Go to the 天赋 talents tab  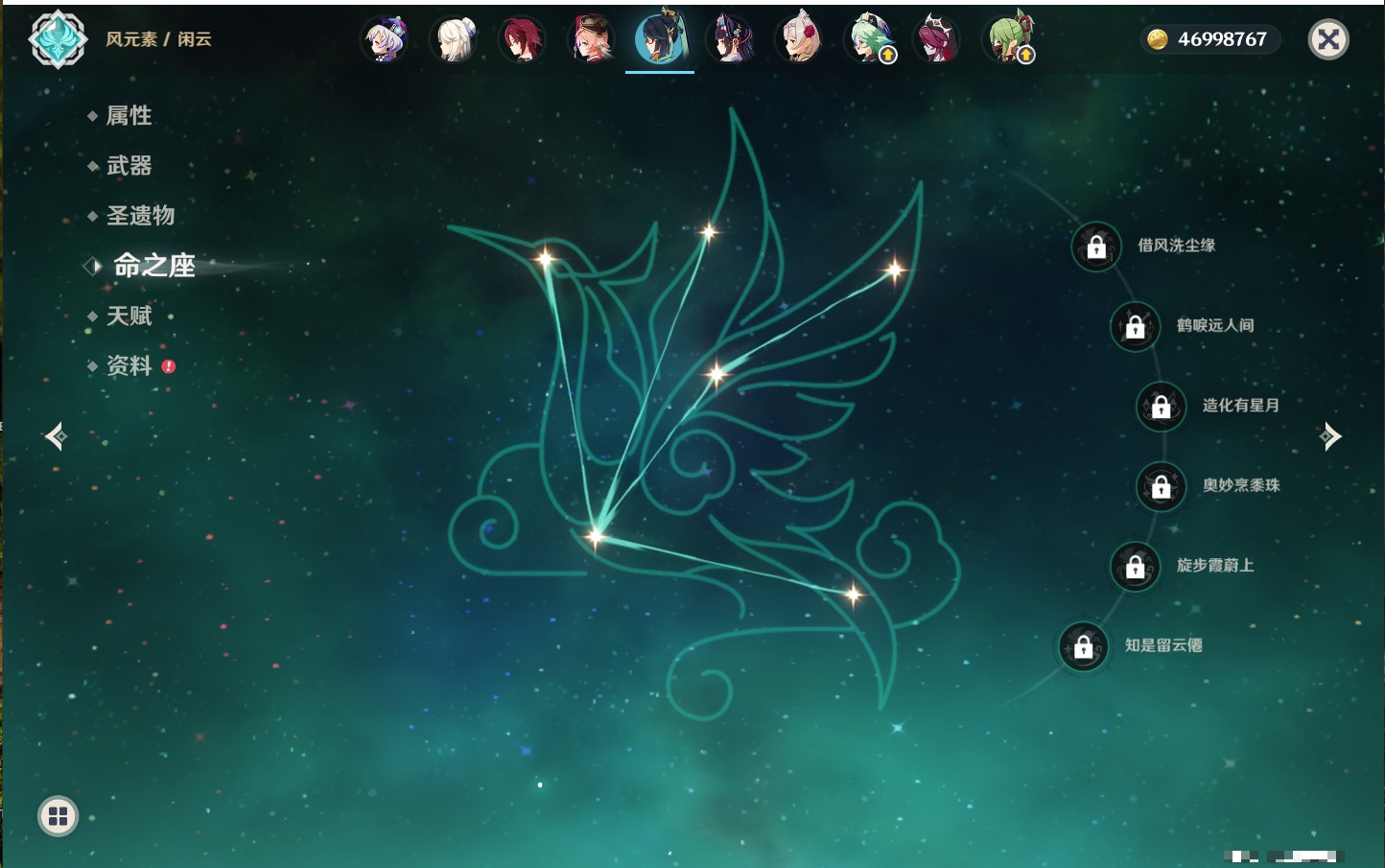[129, 316]
